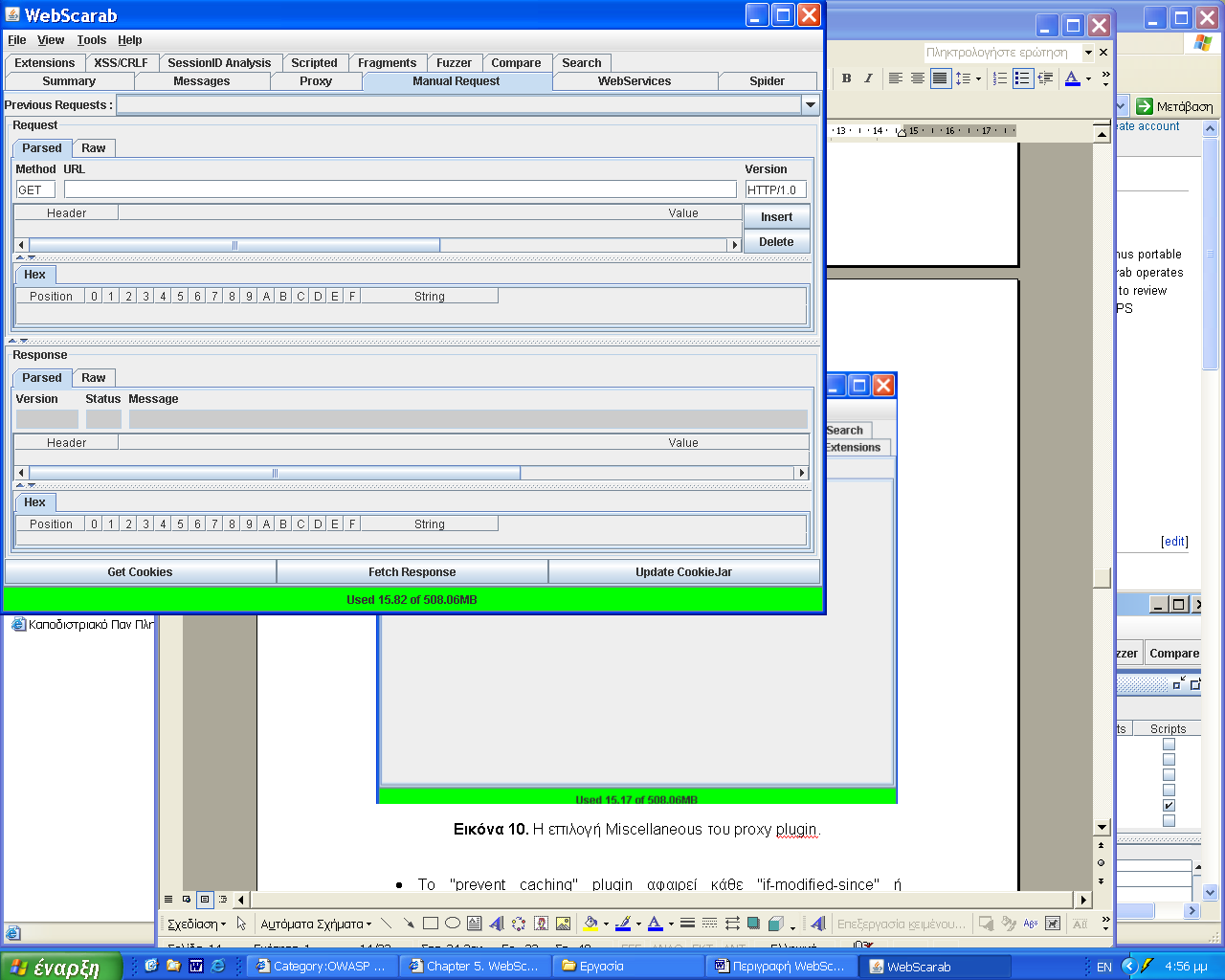Select the Arrow tool in Drawing toolbar

[x=409, y=924]
